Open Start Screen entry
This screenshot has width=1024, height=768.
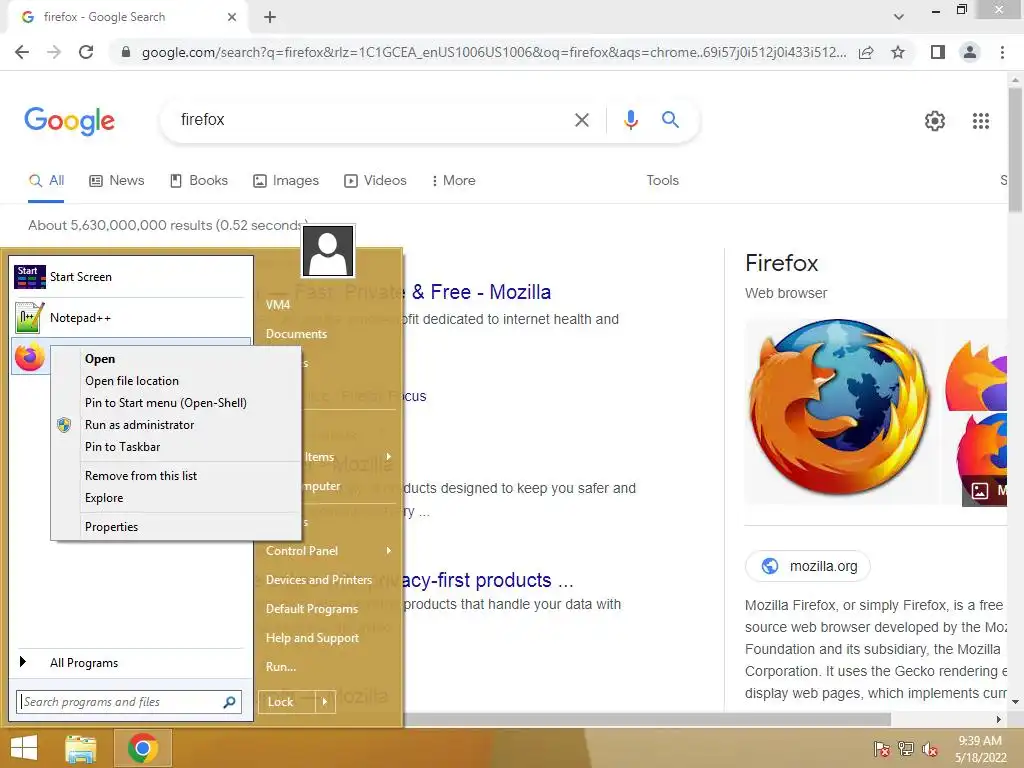click(x=131, y=277)
